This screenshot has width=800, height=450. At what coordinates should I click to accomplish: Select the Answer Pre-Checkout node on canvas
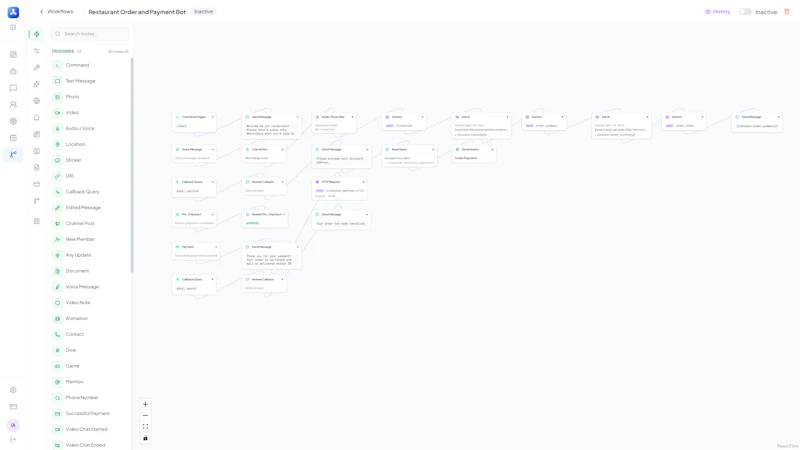point(265,219)
